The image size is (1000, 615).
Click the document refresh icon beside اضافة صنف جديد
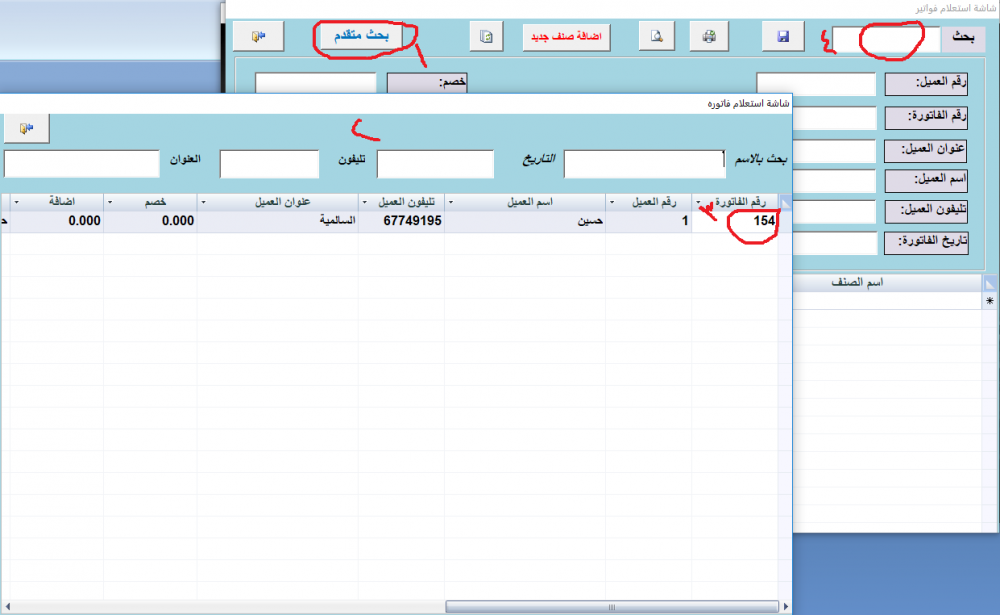click(487, 37)
